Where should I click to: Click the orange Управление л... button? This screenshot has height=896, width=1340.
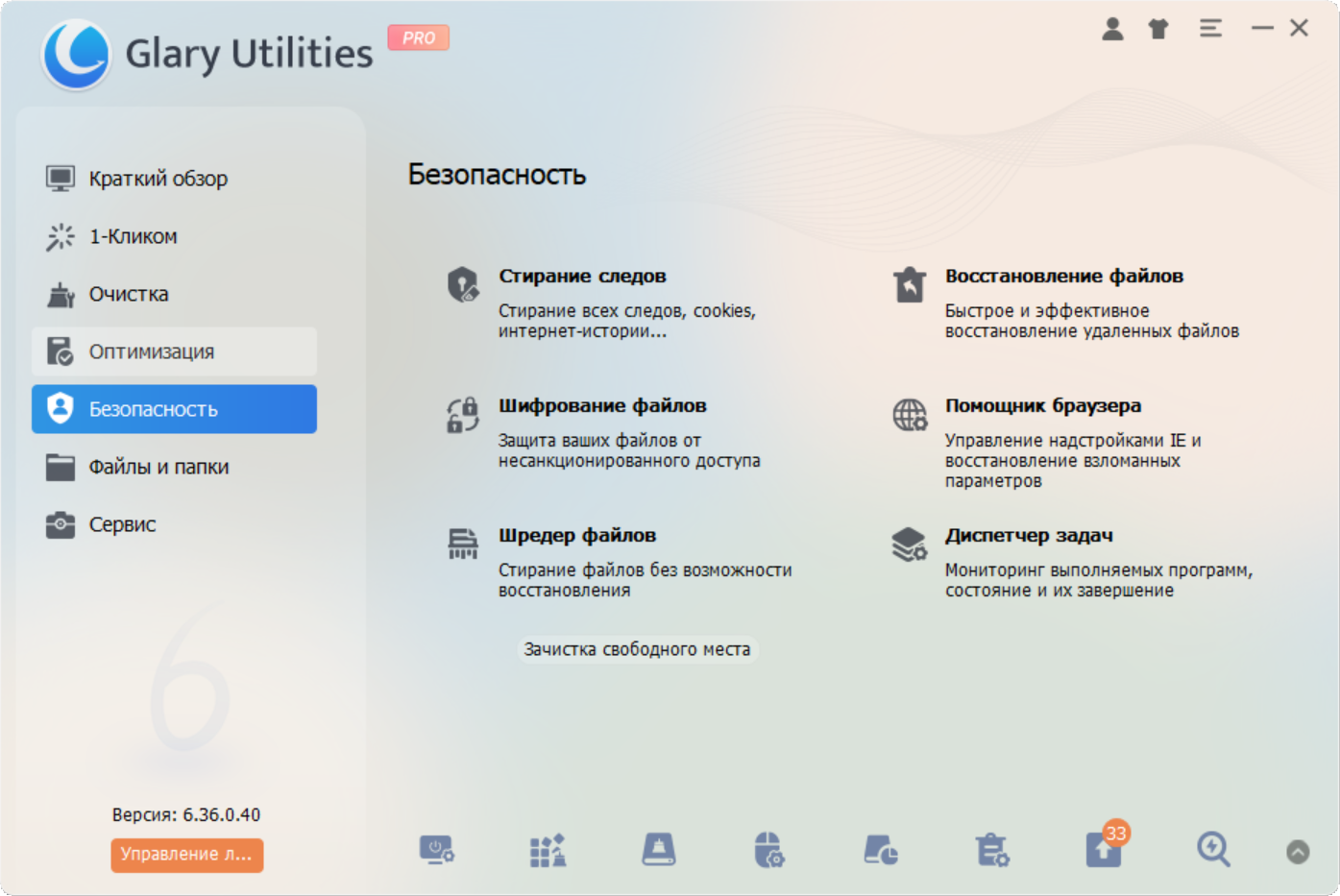[186, 855]
